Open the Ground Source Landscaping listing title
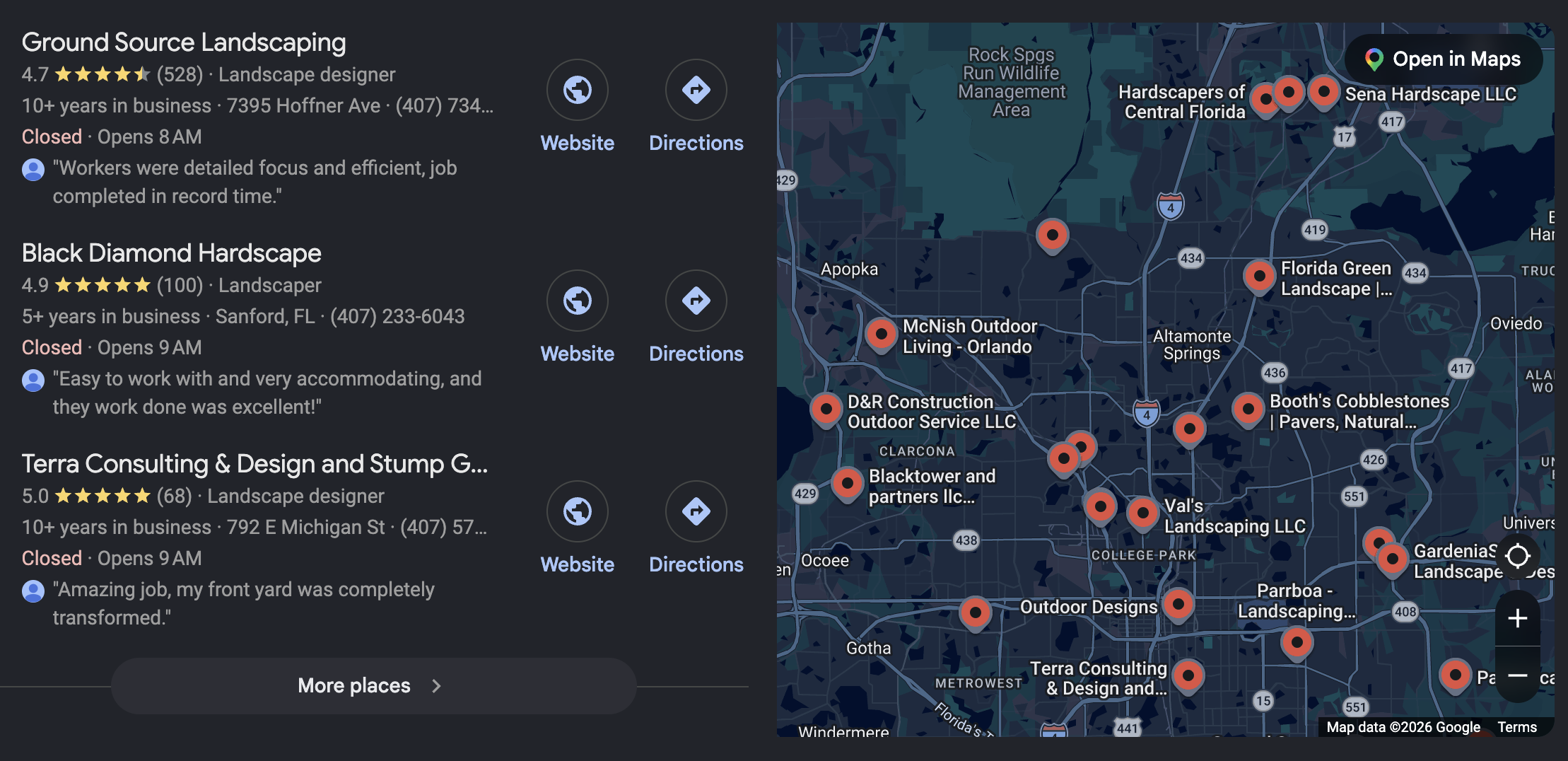The width and height of the screenshot is (1568, 761). coord(184,42)
